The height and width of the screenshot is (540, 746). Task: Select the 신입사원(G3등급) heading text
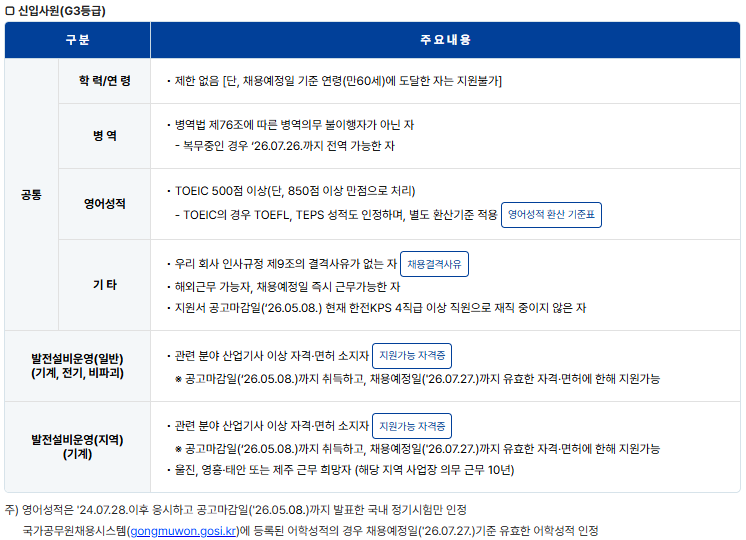click(x=62, y=11)
